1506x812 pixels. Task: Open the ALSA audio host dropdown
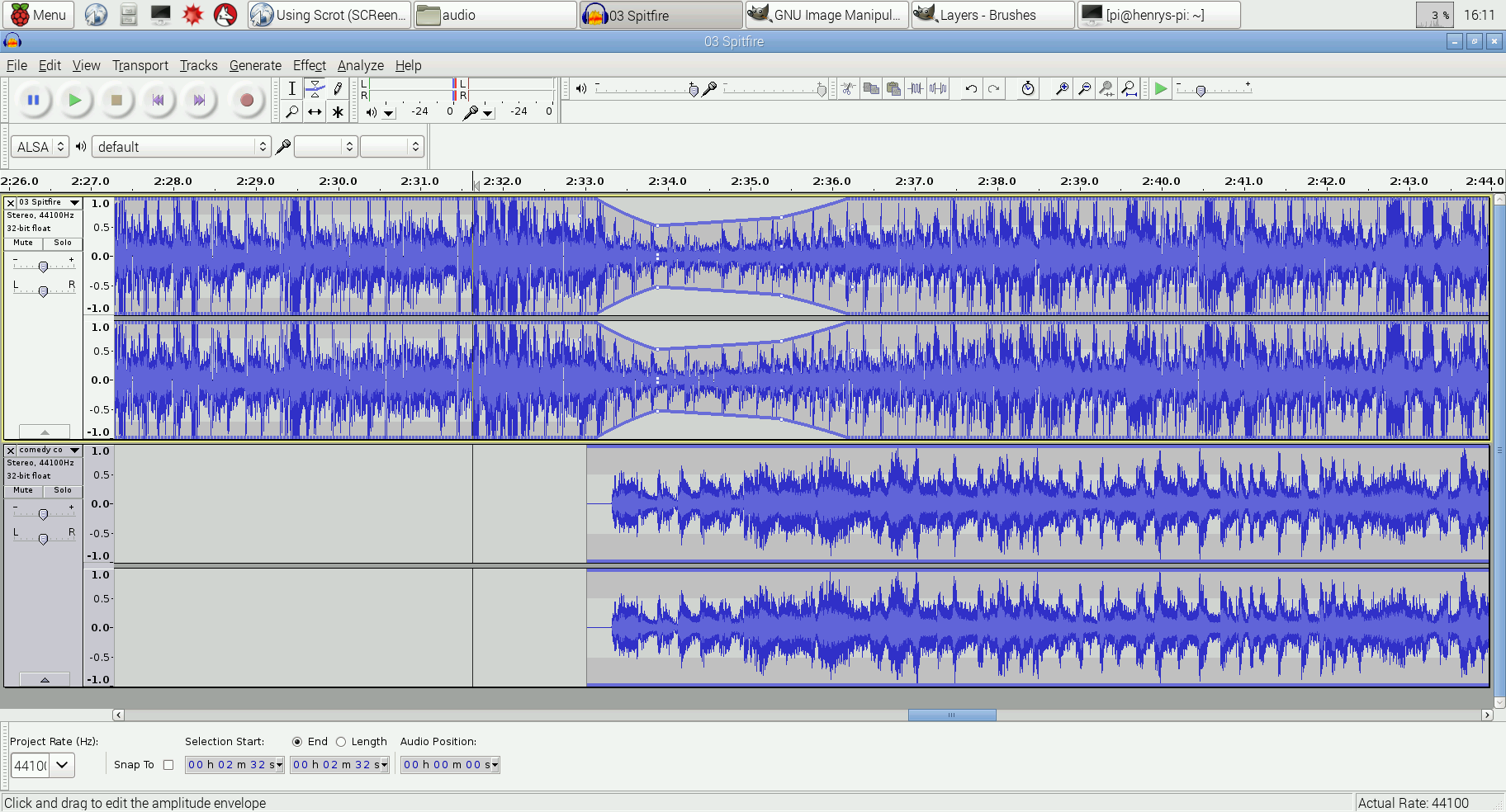click(x=40, y=147)
